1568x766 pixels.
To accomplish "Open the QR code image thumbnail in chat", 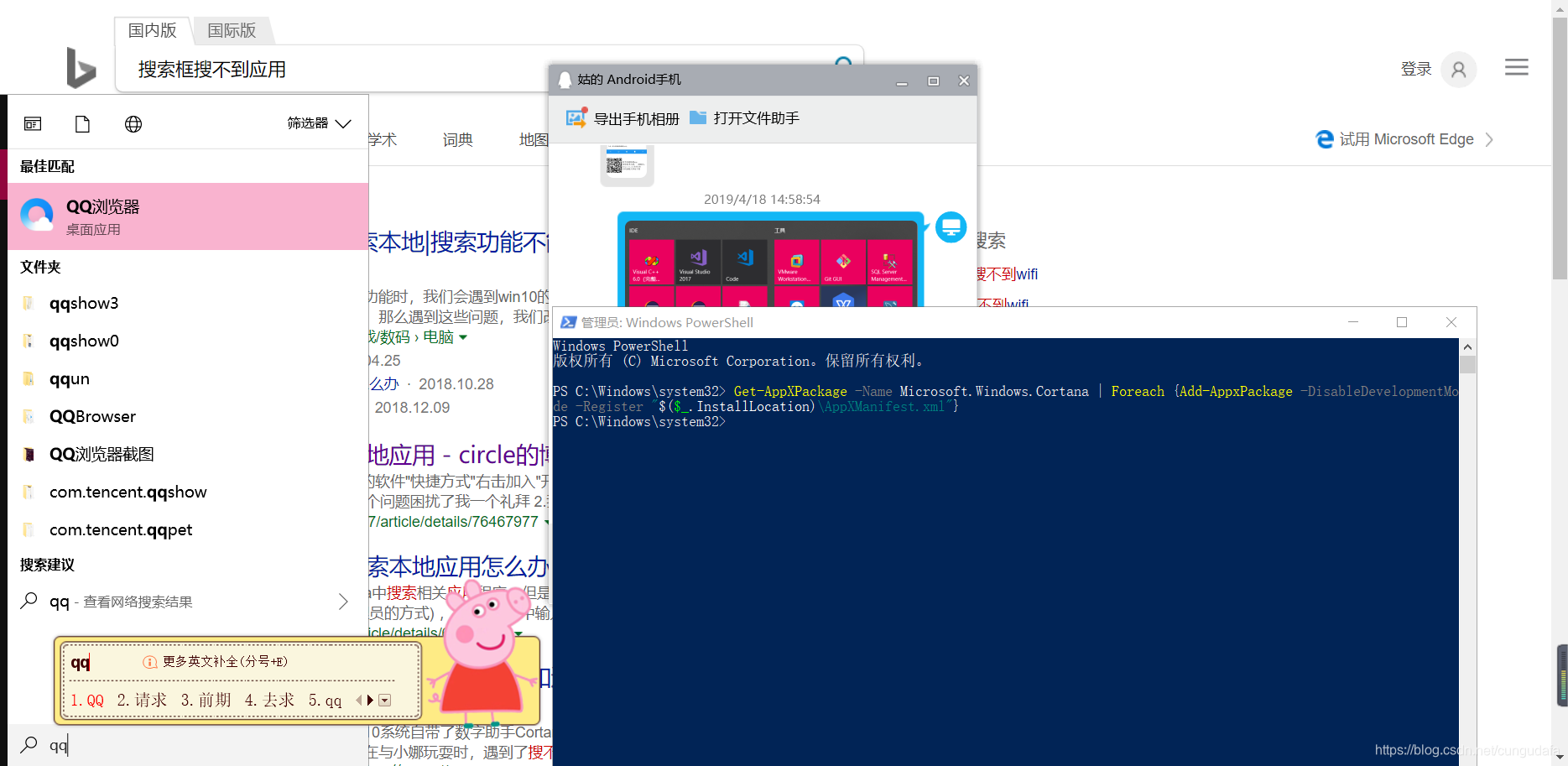I will (628, 164).
